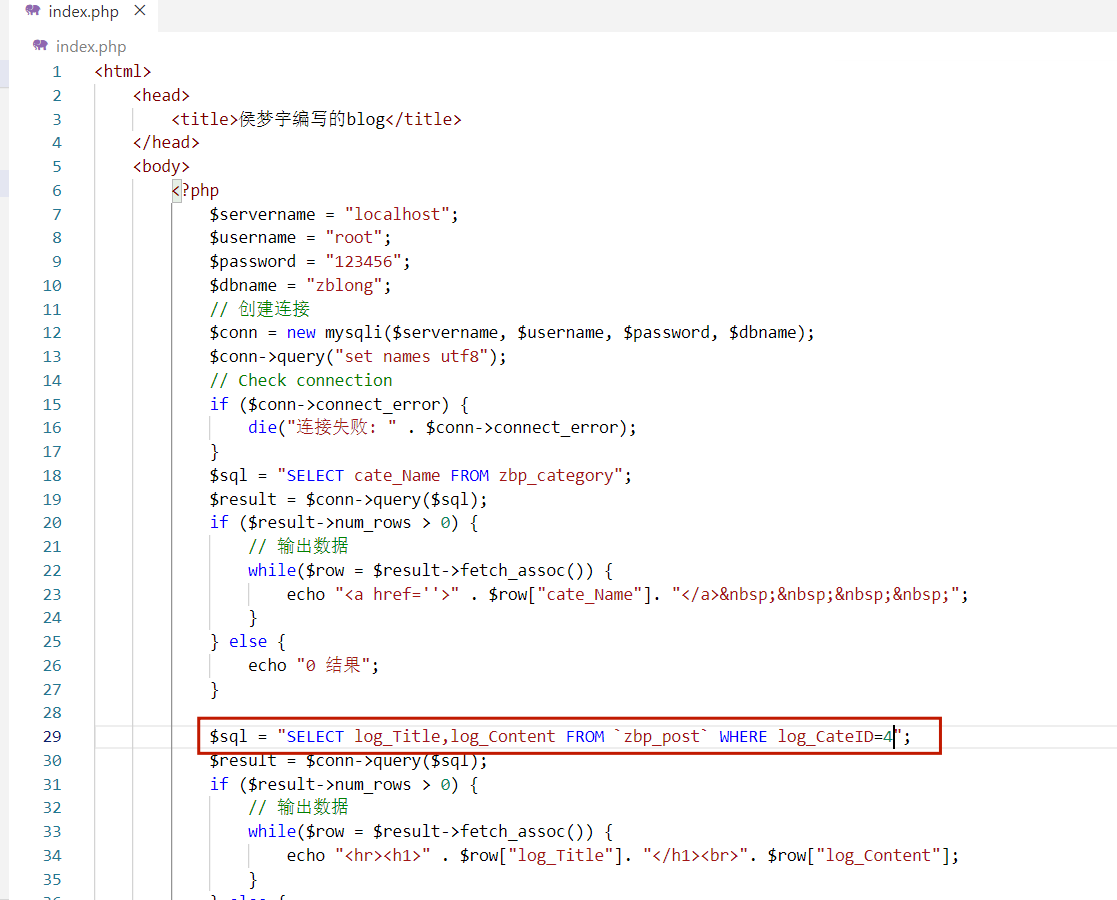The height and width of the screenshot is (900, 1117).
Task: Click `zbp_post` table name on line 29
Action: tap(662, 737)
